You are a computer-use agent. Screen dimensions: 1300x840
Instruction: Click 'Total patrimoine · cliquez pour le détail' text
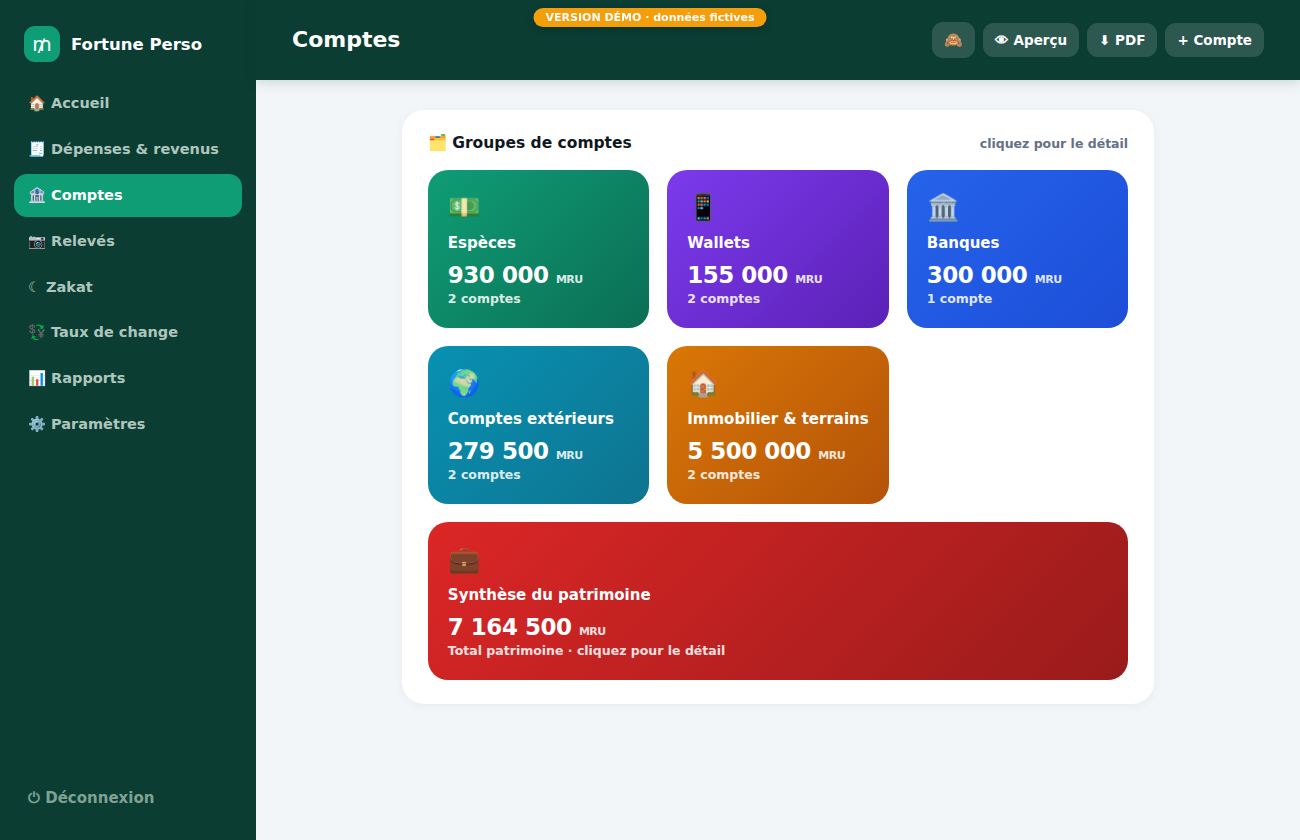586,651
